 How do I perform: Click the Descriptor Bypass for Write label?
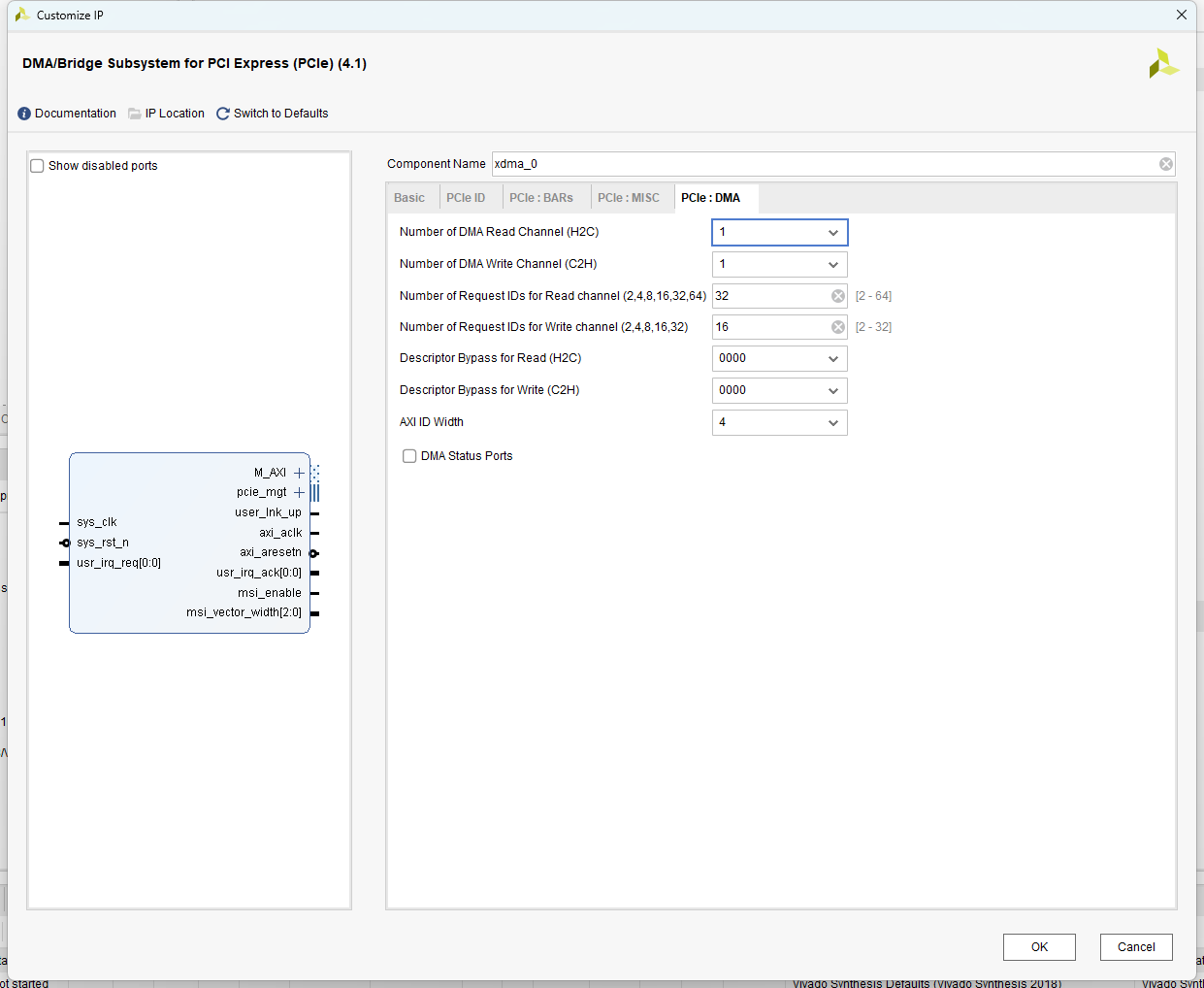click(x=490, y=390)
